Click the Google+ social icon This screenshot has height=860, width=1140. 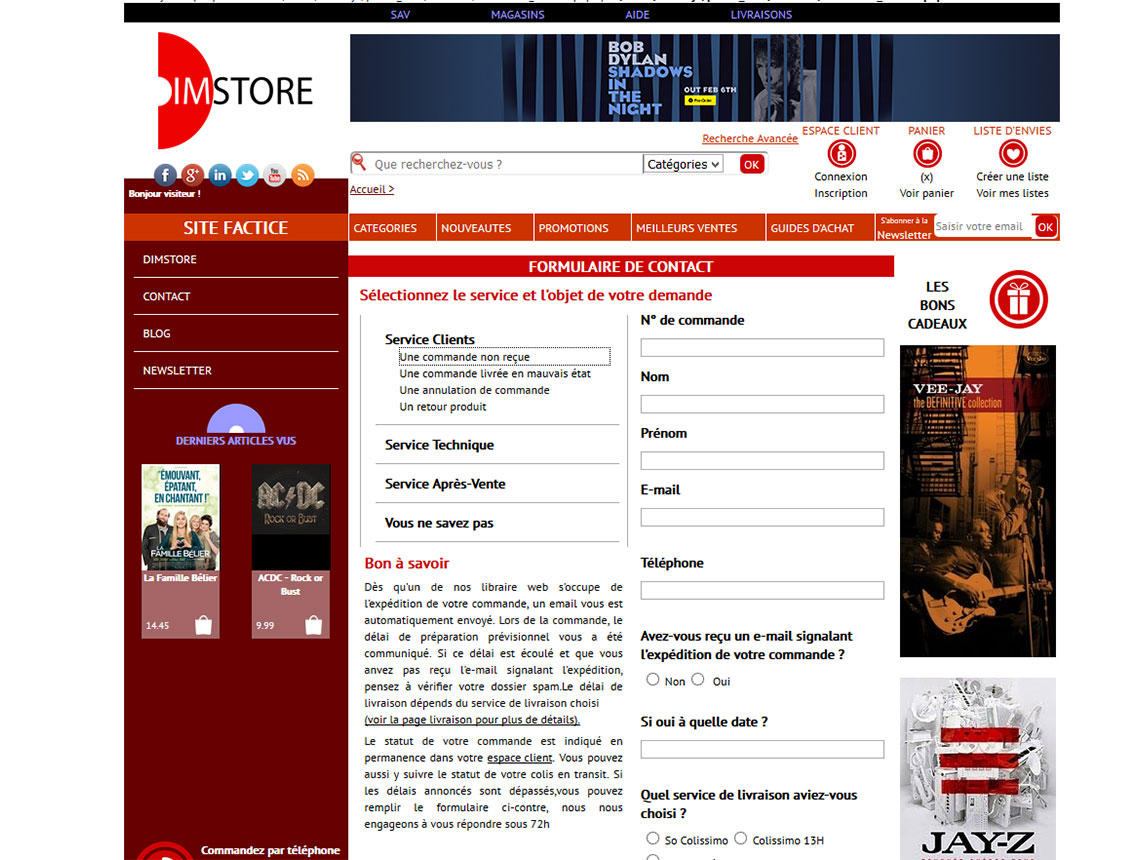[192, 175]
